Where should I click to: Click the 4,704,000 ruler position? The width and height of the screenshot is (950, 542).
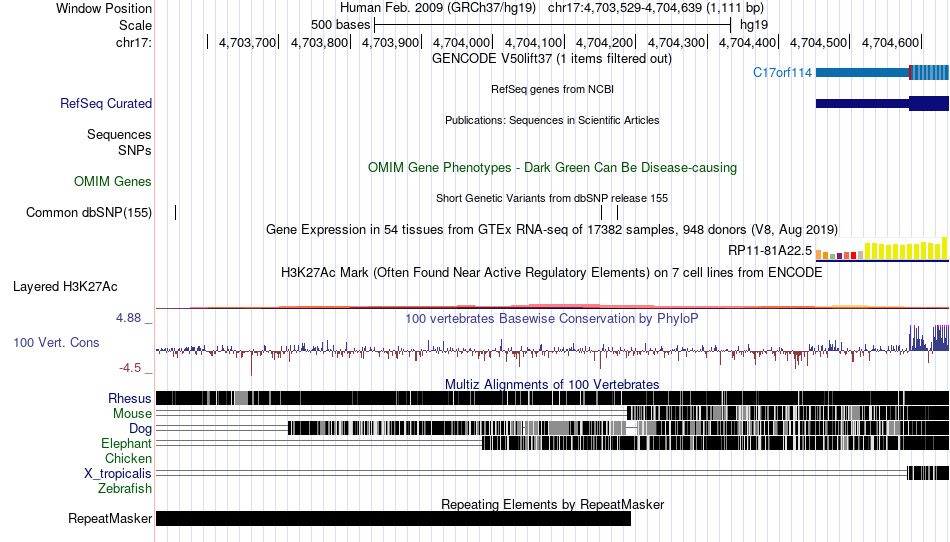(461, 42)
